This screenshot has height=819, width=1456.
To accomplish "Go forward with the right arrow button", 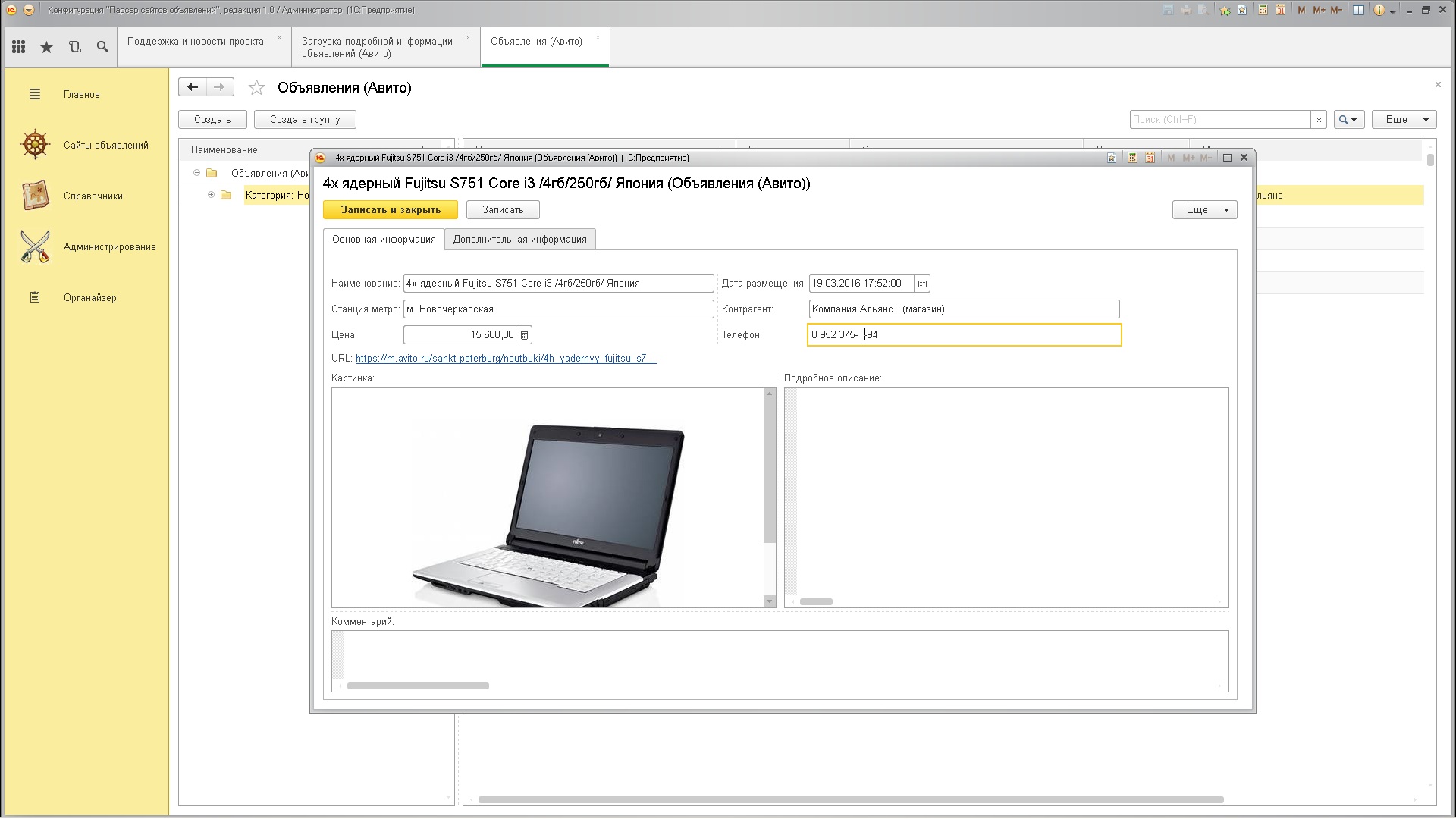I will coord(220,87).
